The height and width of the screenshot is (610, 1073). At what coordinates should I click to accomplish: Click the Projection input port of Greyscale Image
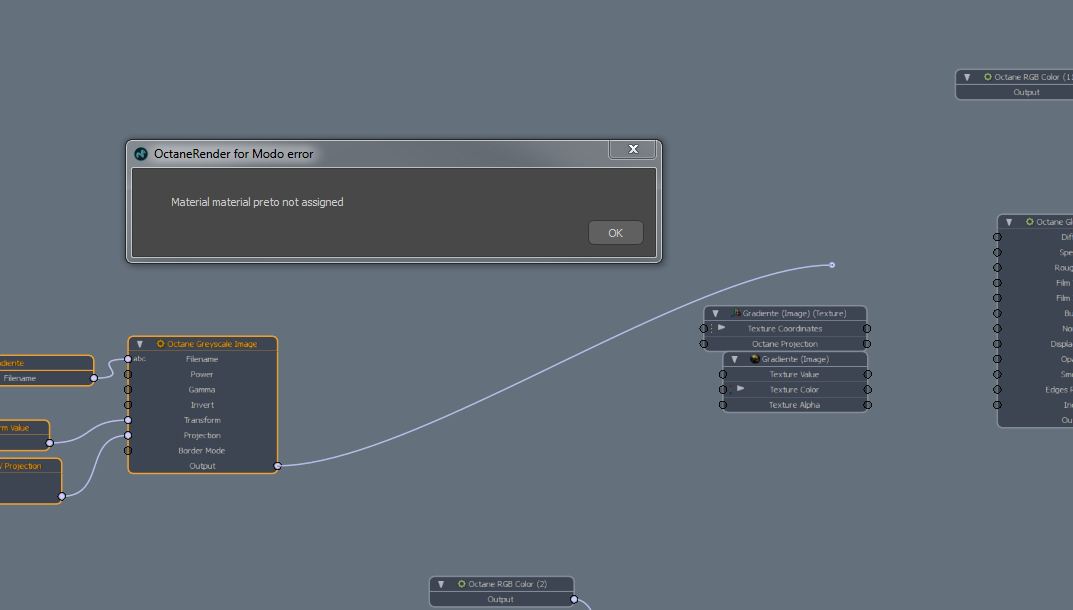(128, 435)
